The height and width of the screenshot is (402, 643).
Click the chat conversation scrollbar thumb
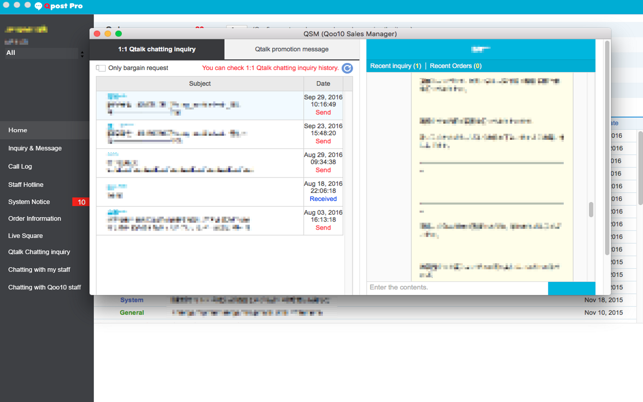pos(591,210)
